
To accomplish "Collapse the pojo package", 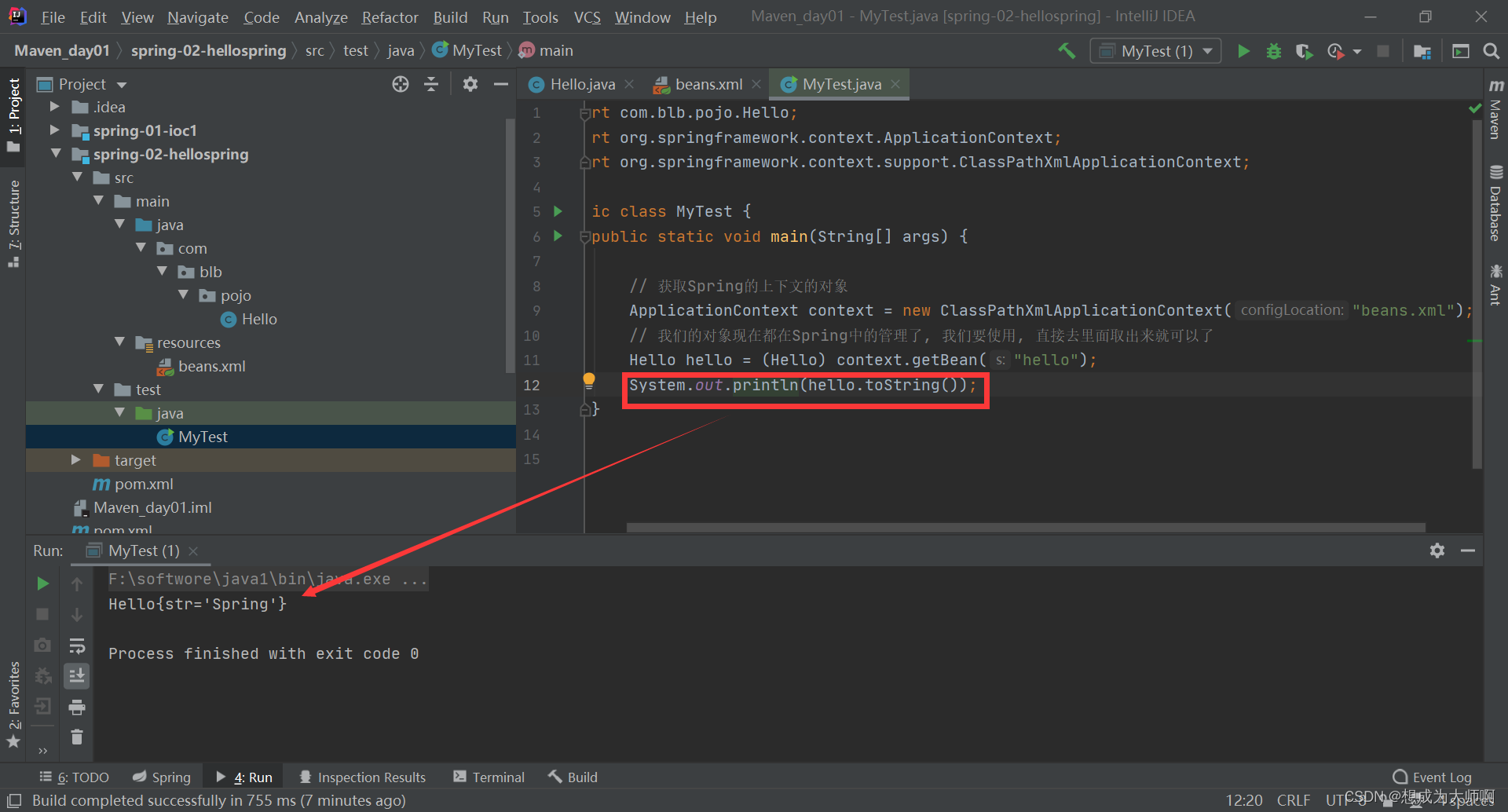I will (183, 295).
